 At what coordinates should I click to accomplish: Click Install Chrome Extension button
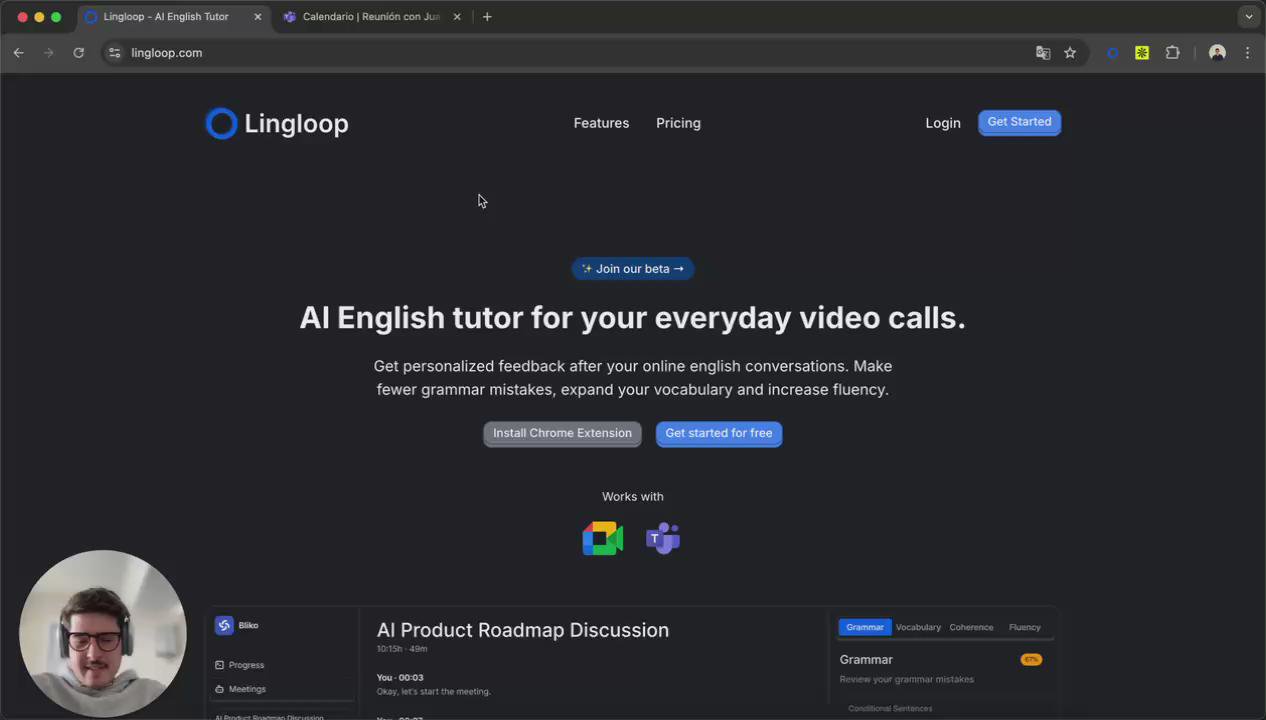point(562,433)
